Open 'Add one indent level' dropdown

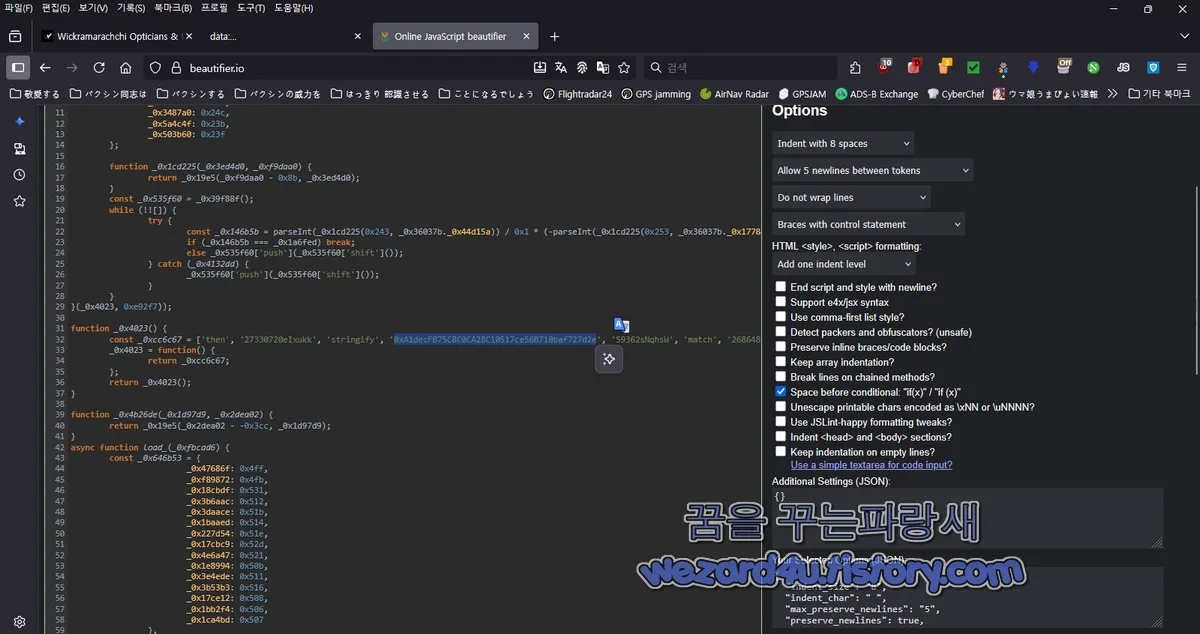tap(844, 265)
